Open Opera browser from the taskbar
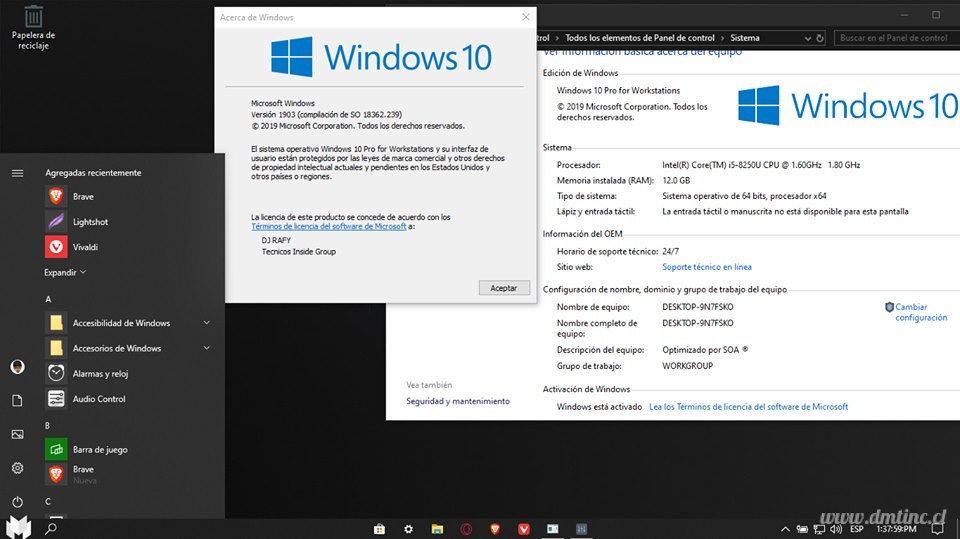The height and width of the screenshot is (539, 960). tap(466, 529)
